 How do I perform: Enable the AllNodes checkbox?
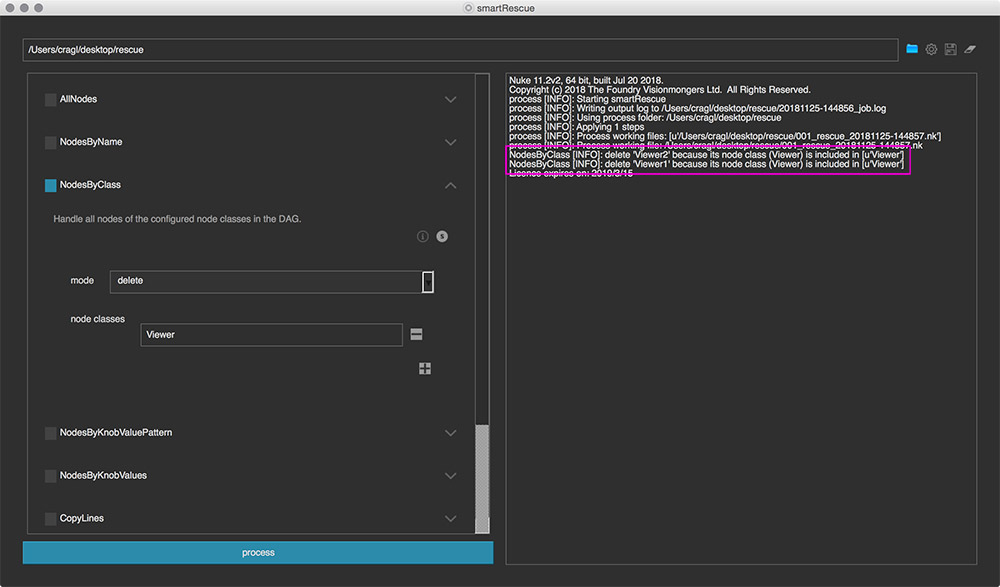pos(51,100)
